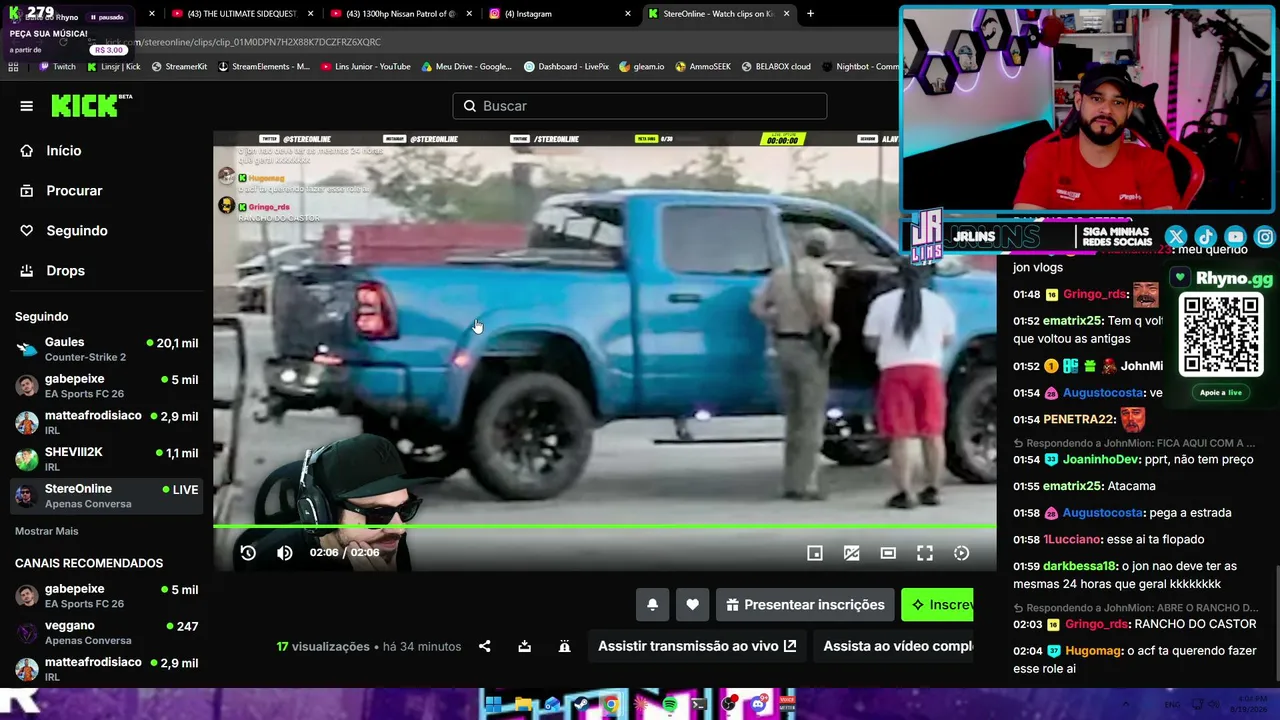This screenshot has height=720, width=1280.
Task: Open Discord from the taskbar
Action: point(757,705)
